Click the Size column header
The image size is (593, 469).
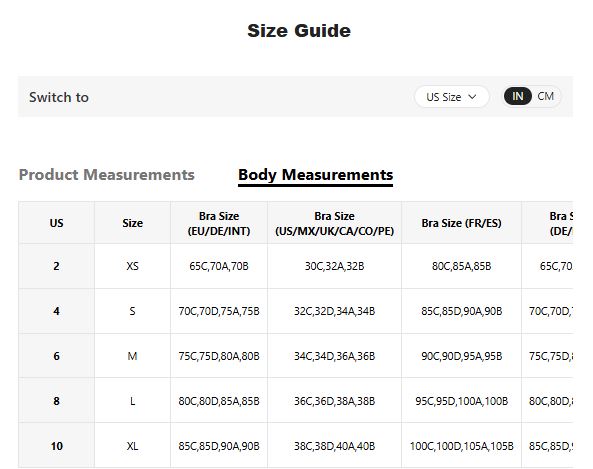pyautogui.click(x=132, y=223)
